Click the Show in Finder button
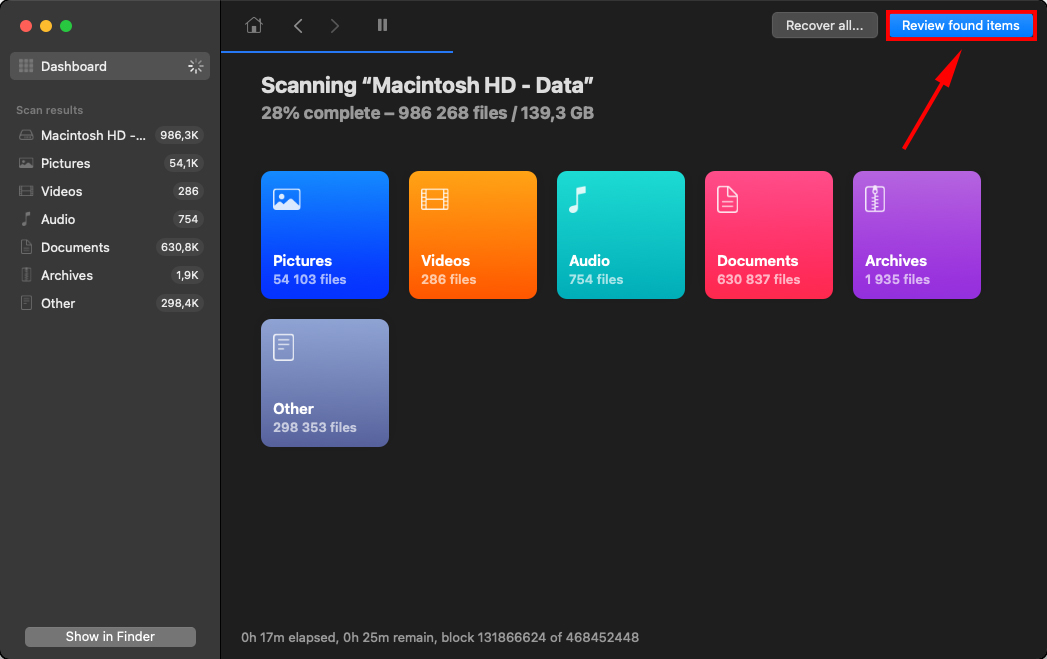The width and height of the screenshot is (1047, 659). 109,636
